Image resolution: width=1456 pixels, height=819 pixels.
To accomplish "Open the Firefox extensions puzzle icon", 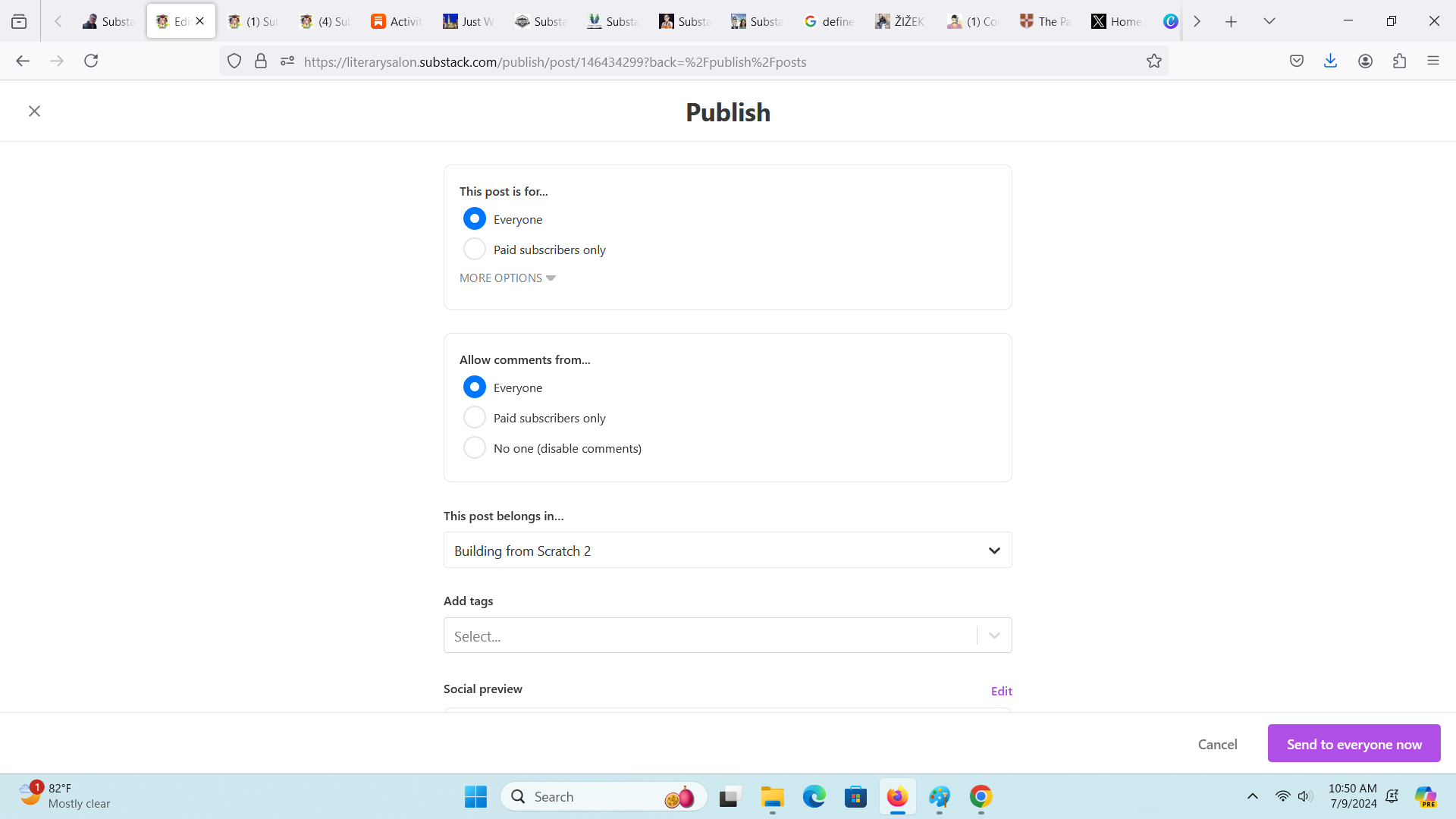I will tap(1399, 61).
